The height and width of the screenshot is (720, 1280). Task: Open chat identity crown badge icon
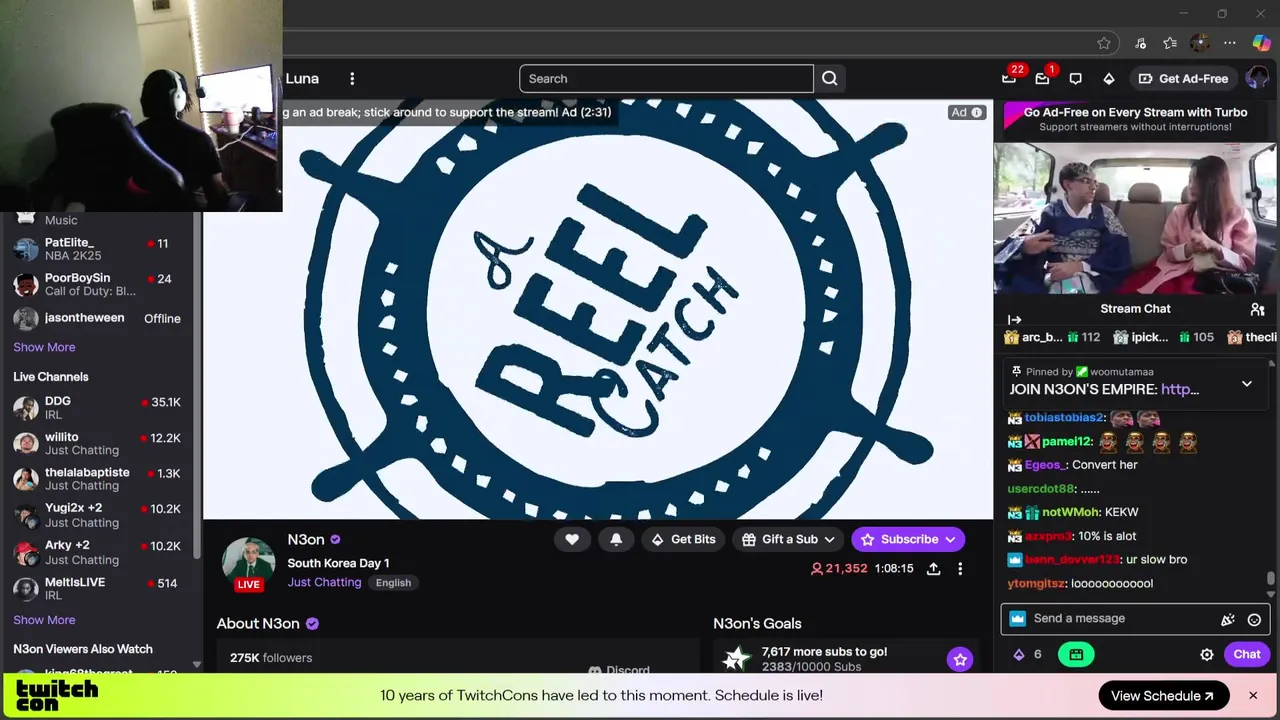[1017, 618]
